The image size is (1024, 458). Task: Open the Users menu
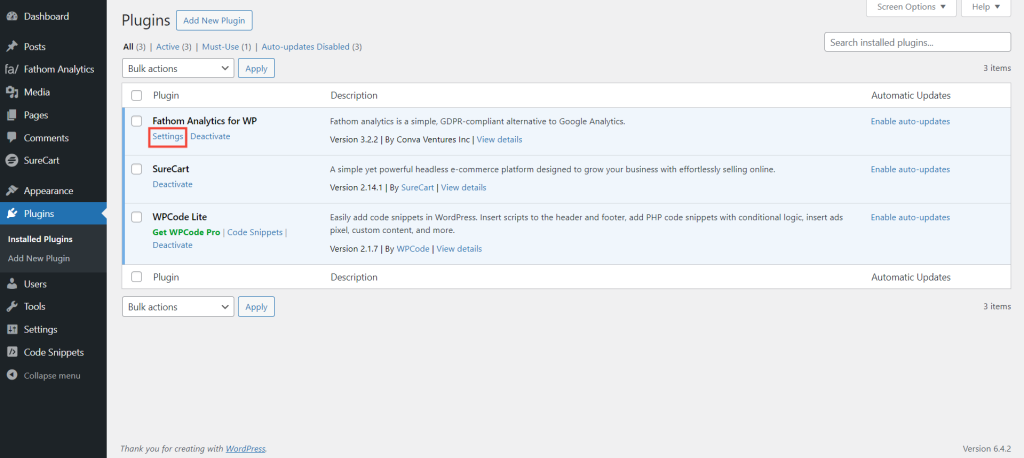tap(35, 284)
